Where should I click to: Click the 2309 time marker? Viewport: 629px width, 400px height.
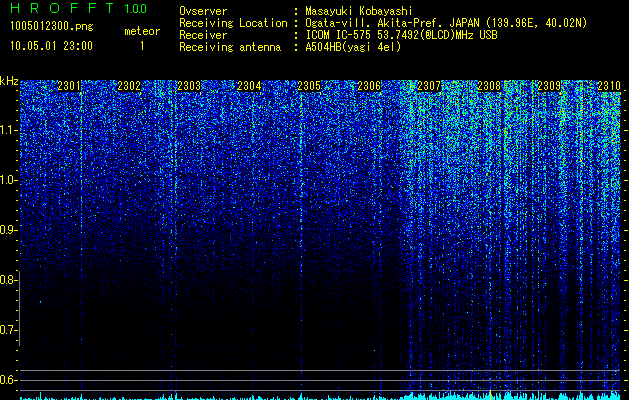[x=549, y=86]
